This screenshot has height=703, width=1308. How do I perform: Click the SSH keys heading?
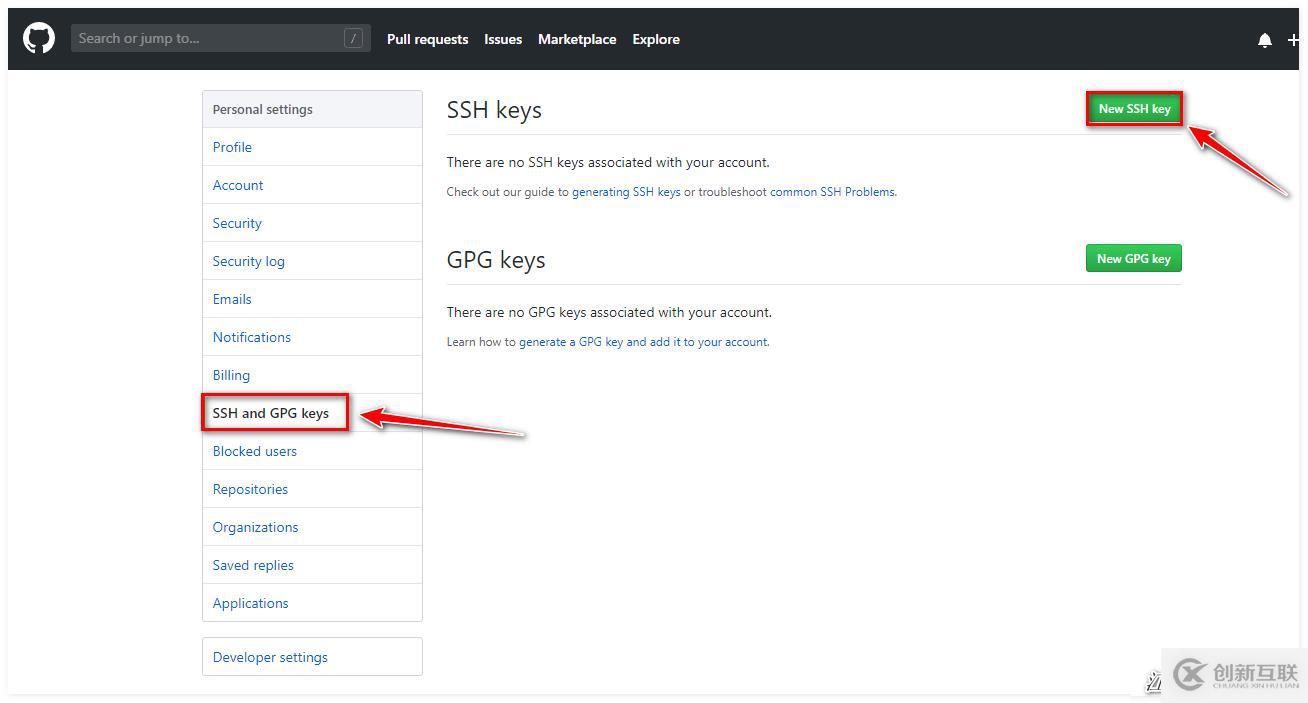pyautogui.click(x=494, y=110)
